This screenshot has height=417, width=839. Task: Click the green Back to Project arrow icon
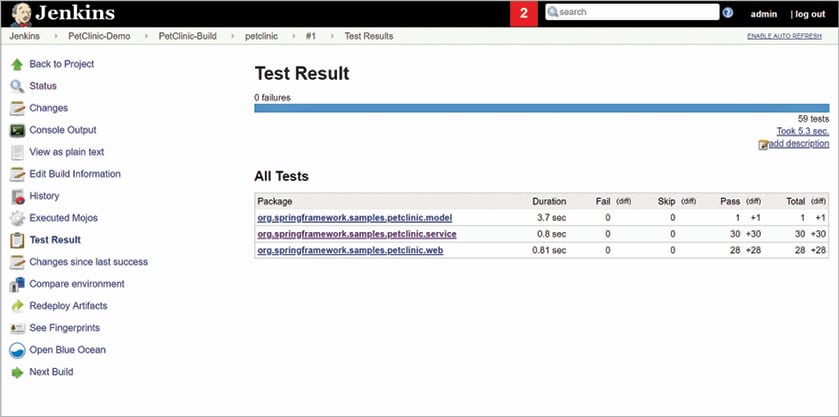click(17, 64)
